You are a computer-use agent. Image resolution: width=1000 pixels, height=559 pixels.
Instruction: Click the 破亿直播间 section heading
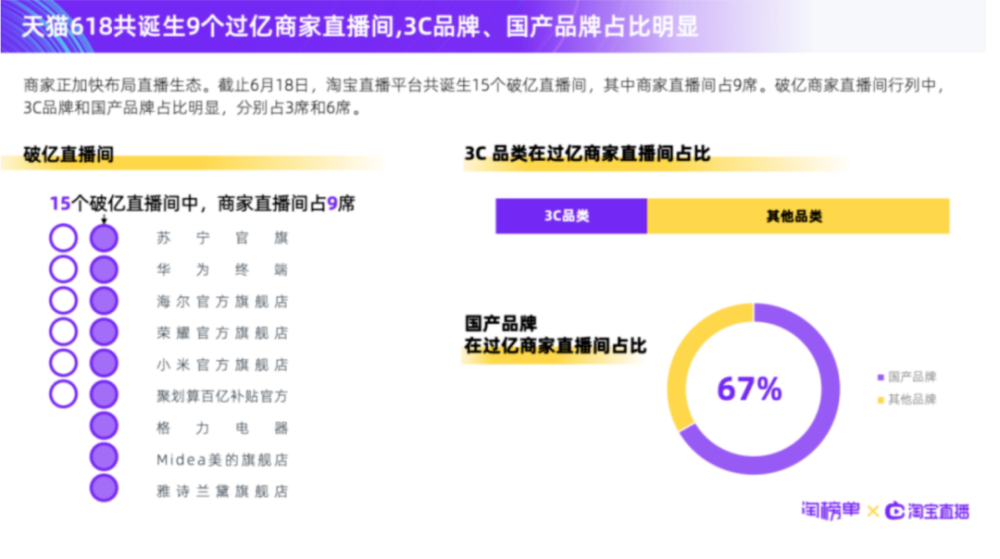(x=69, y=154)
